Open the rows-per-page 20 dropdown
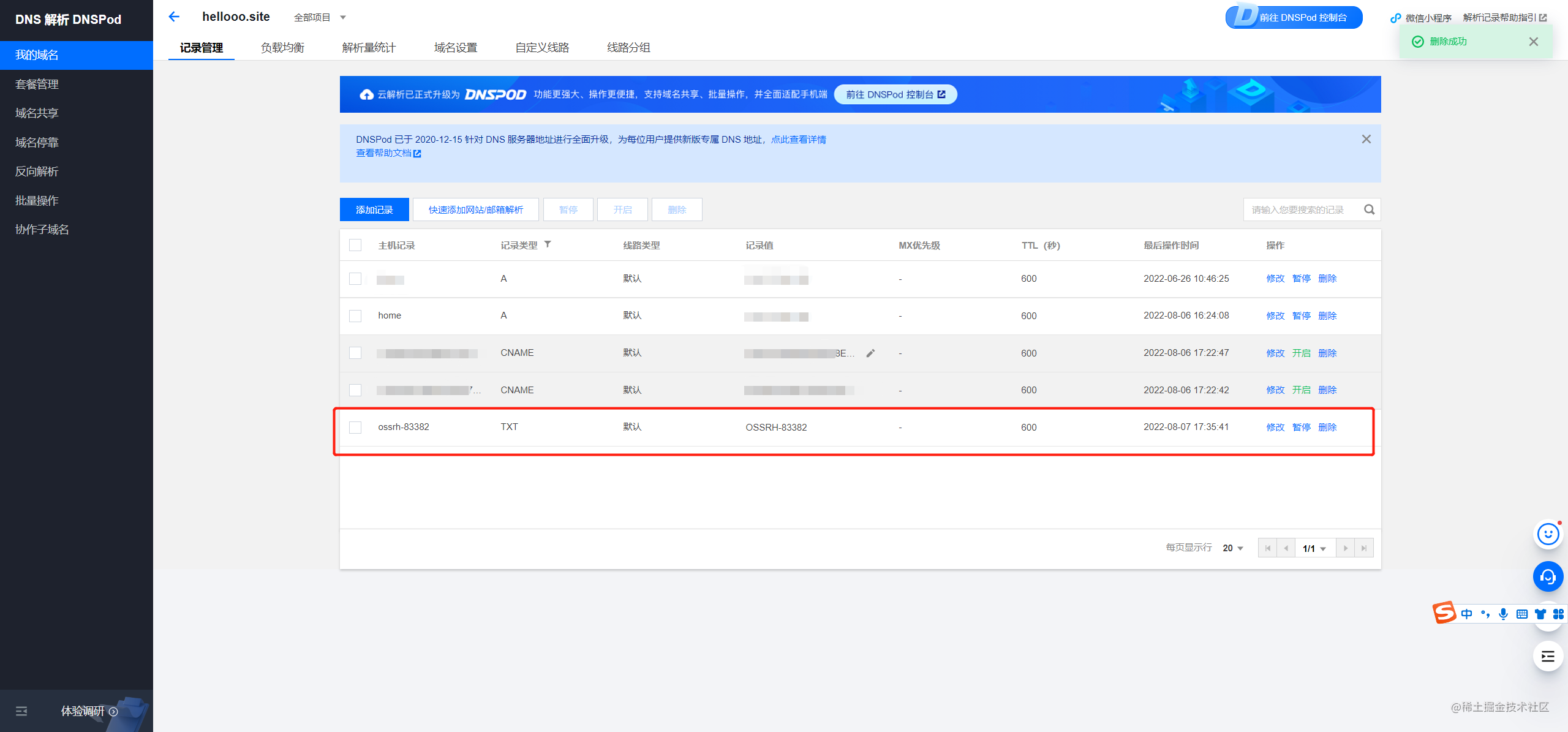1568x732 pixels. pos(1232,548)
